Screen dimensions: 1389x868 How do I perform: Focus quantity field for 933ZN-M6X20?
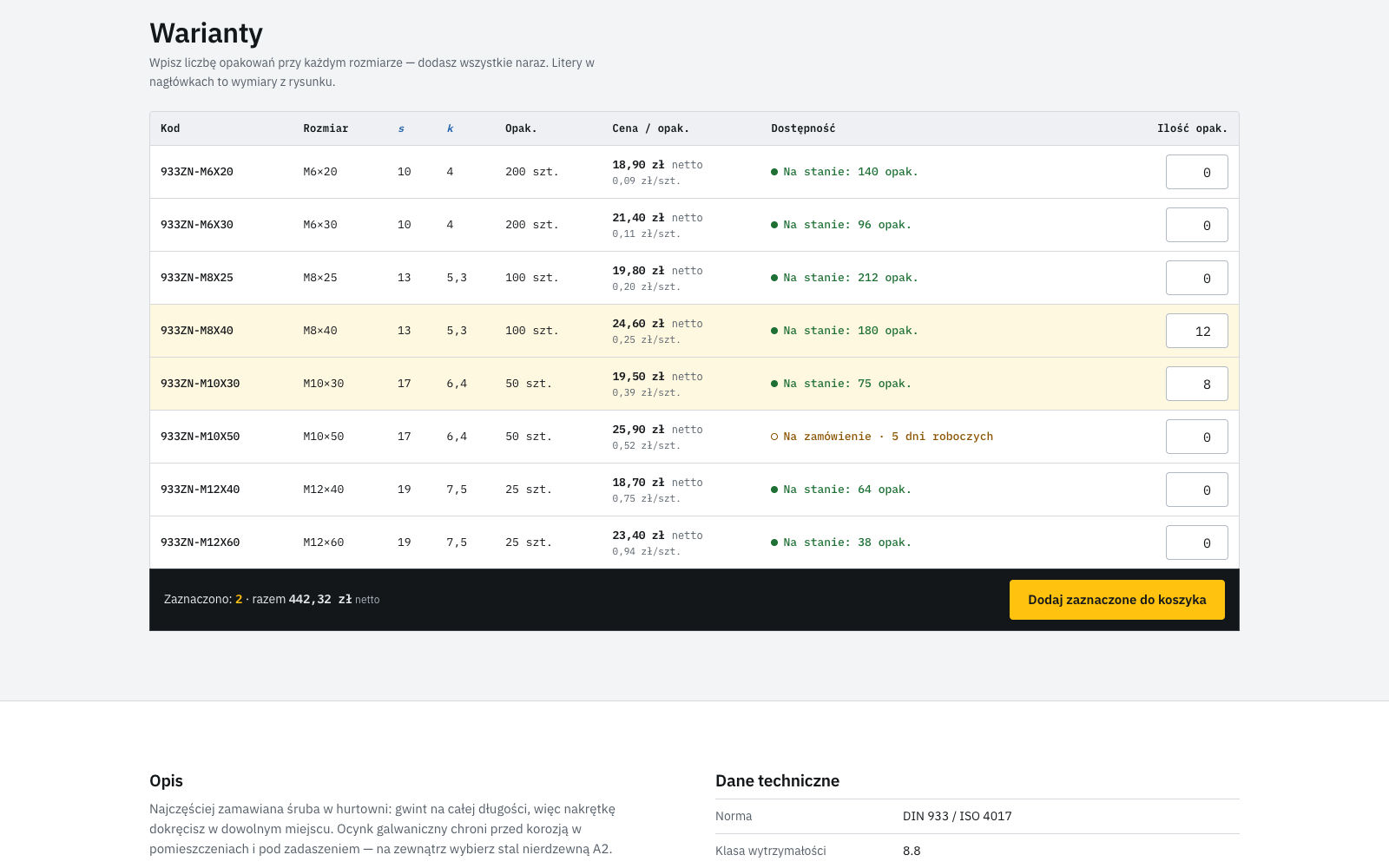click(1196, 172)
